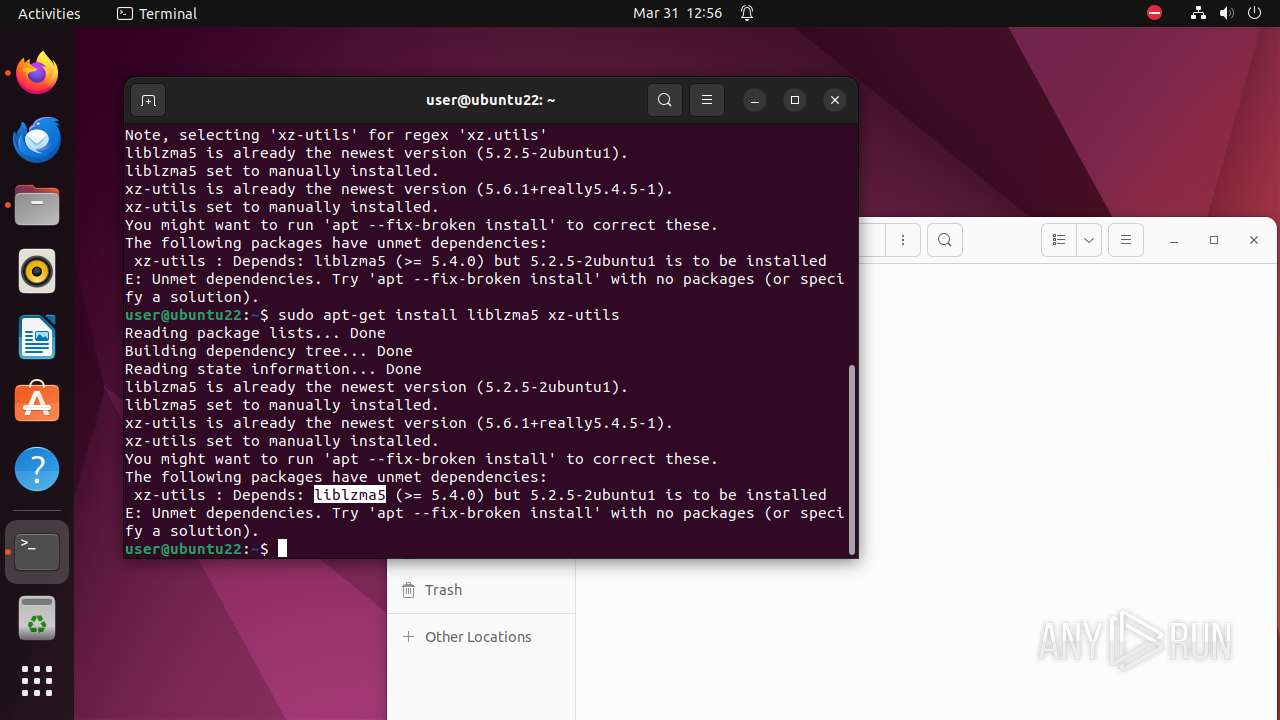Open Ubuntu Software from dock
Image resolution: width=1280 pixels, height=720 pixels.
tap(37, 403)
